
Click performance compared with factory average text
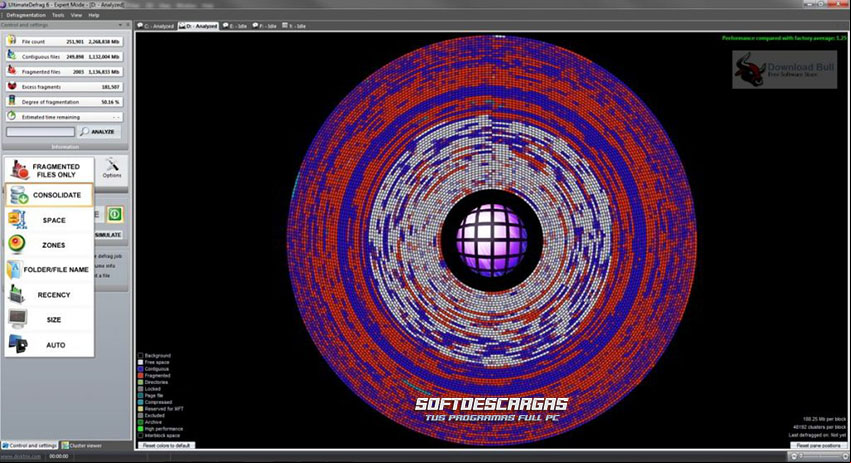(x=784, y=38)
